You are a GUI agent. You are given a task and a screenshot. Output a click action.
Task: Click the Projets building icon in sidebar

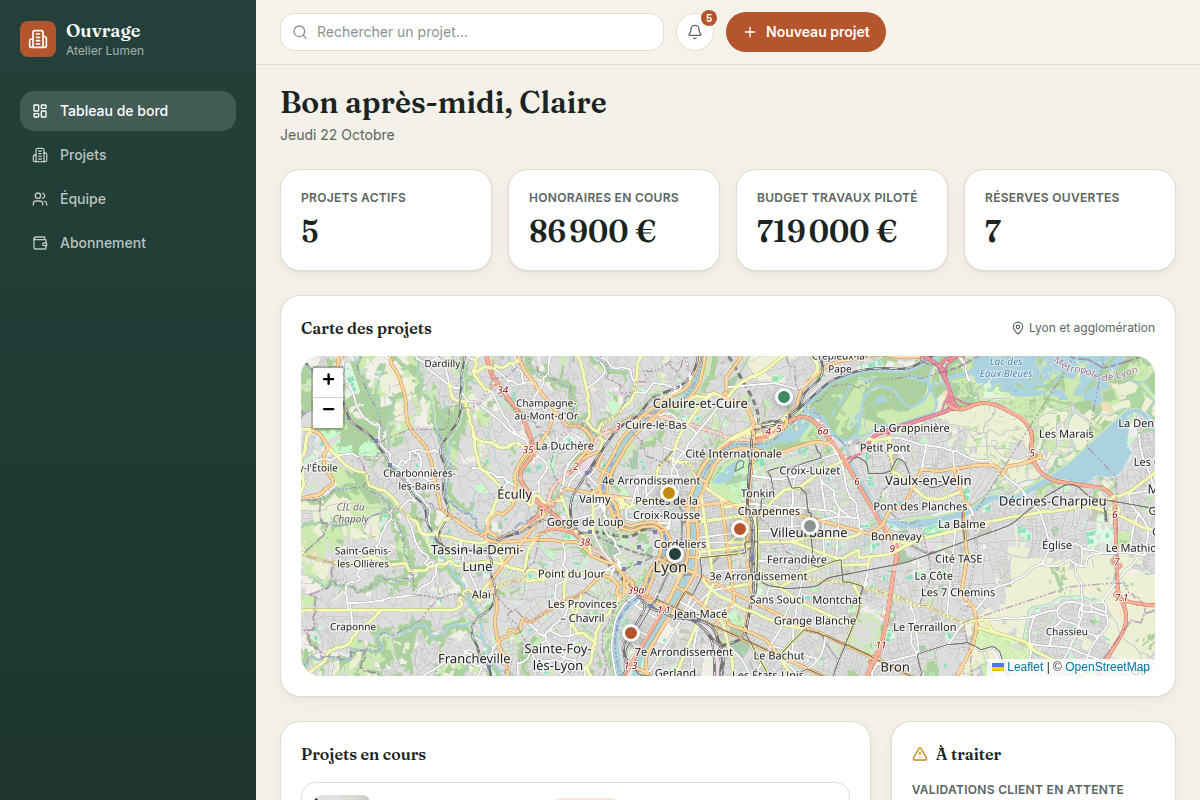click(x=40, y=155)
